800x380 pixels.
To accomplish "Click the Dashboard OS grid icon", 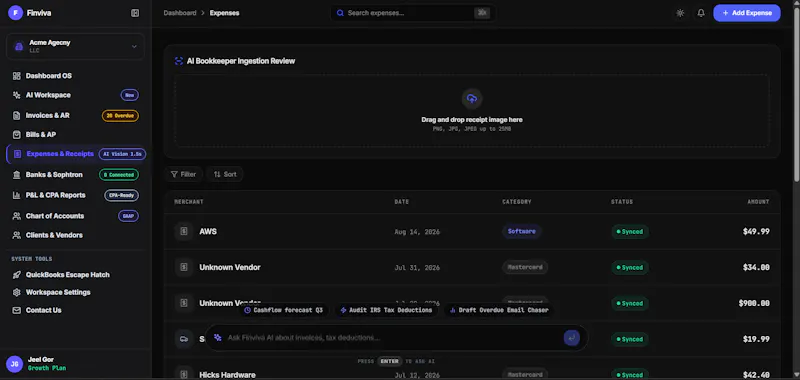I will 16,75.
